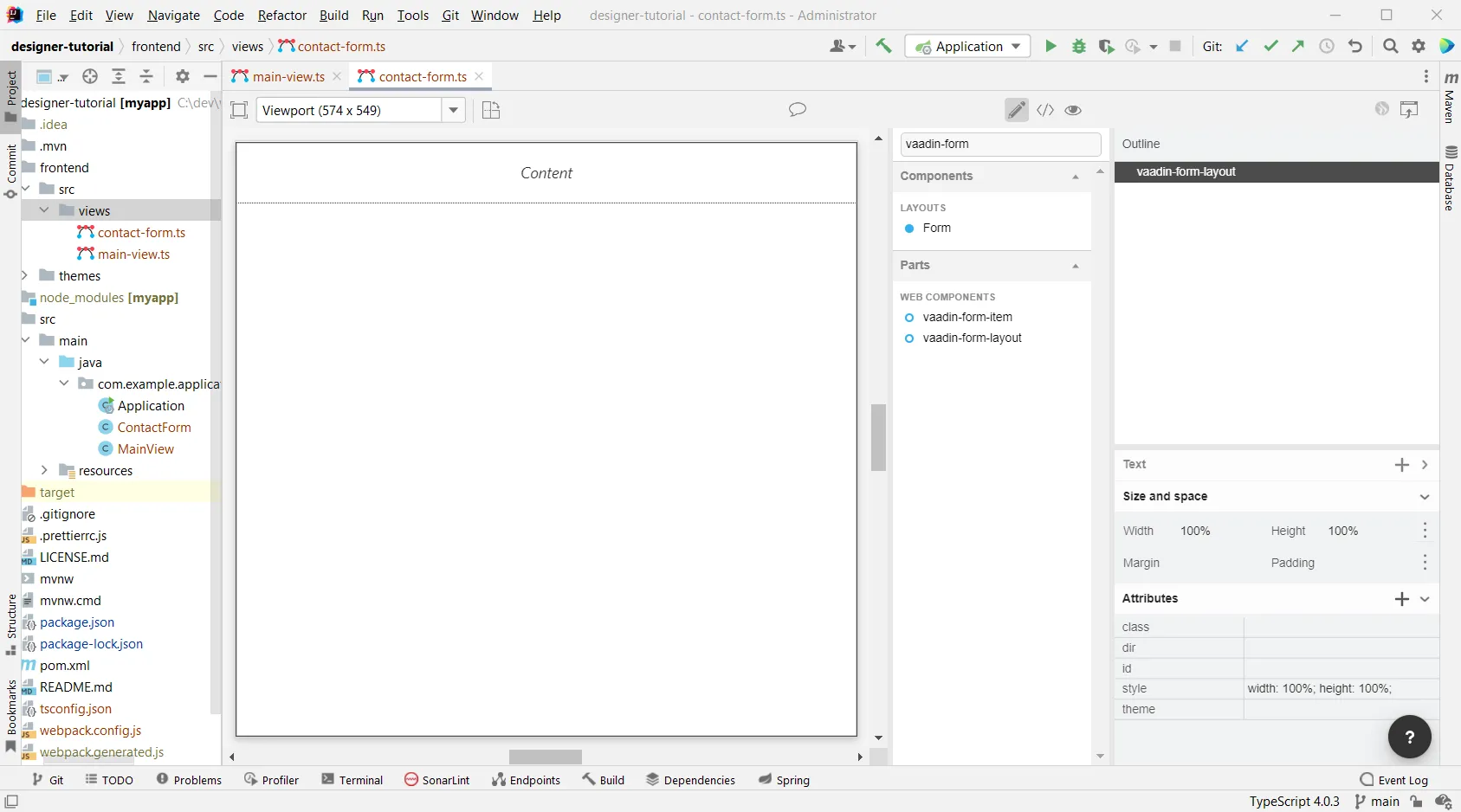
Task: Toggle edit mode with the pencil icon
Action: (x=1017, y=110)
